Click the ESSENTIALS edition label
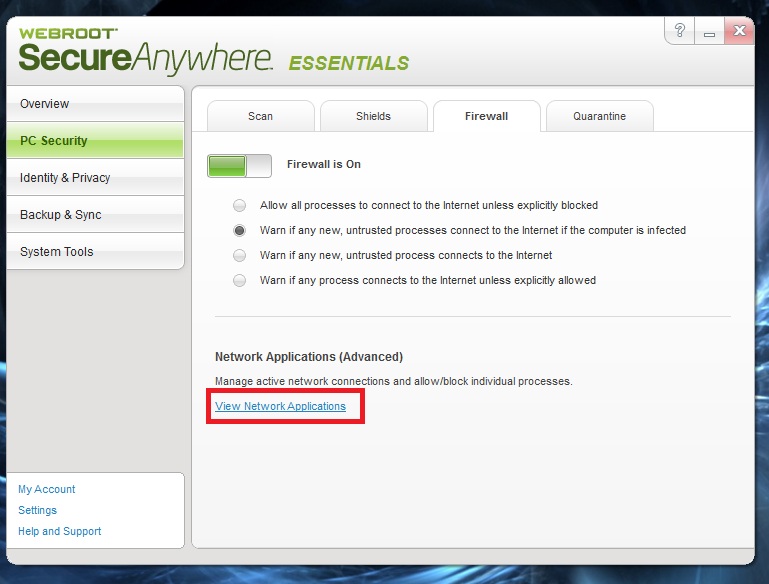The width and height of the screenshot is (769, 584). tap(349, 63)
